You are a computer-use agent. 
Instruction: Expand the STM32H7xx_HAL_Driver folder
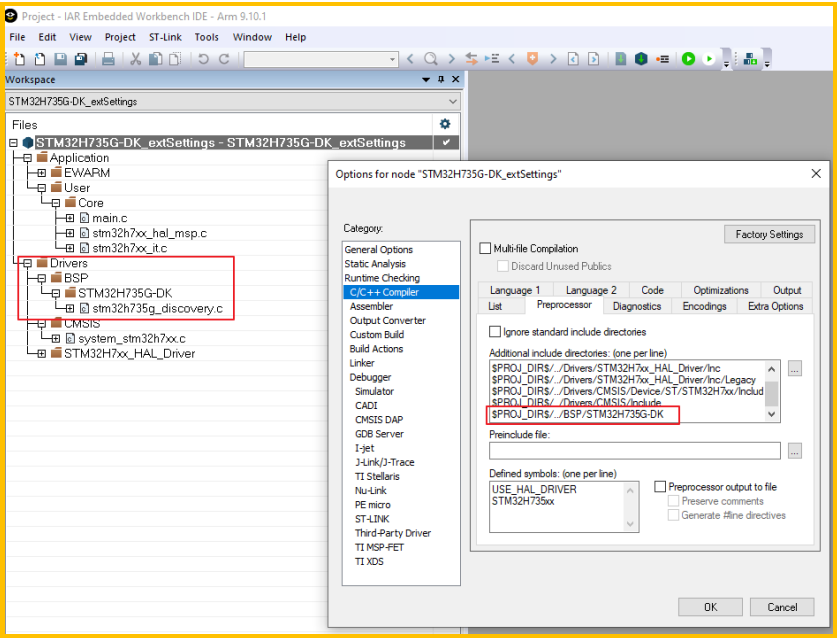pyautogui.click(x=42, y=354)
